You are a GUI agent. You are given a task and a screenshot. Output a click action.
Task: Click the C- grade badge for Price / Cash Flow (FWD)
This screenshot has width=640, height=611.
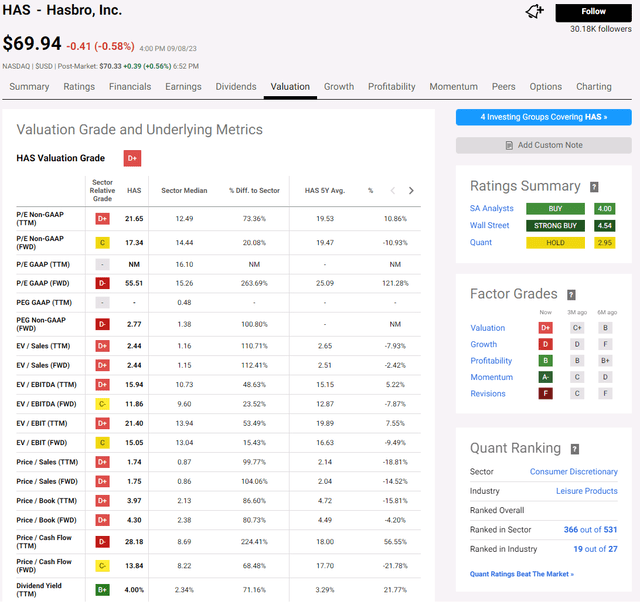[102, 566]
